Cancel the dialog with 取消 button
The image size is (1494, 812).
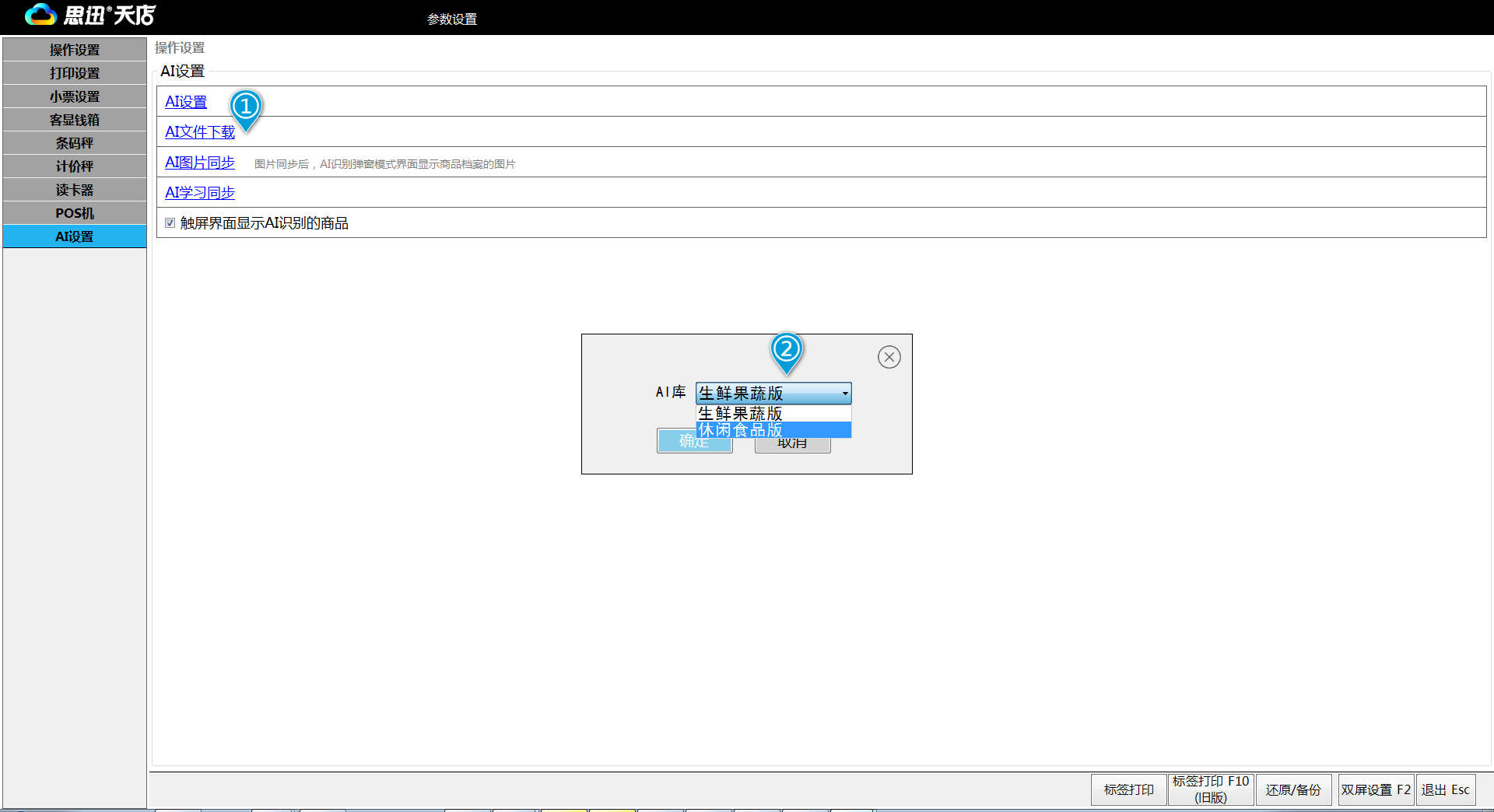(x=792, y=444)
